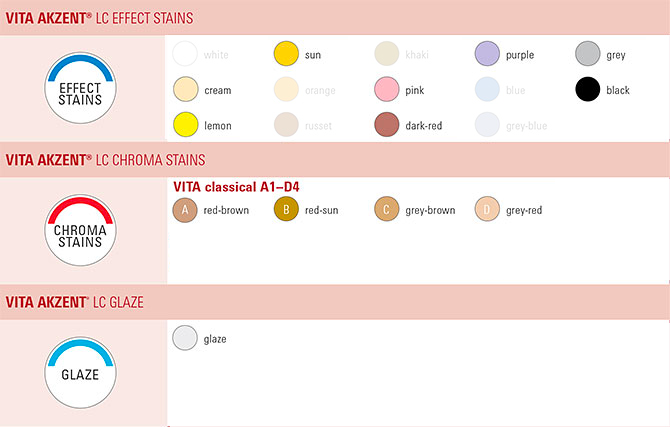670x427 pixels.
Task: Select the purple color swatch
Action: coord(487,54)
